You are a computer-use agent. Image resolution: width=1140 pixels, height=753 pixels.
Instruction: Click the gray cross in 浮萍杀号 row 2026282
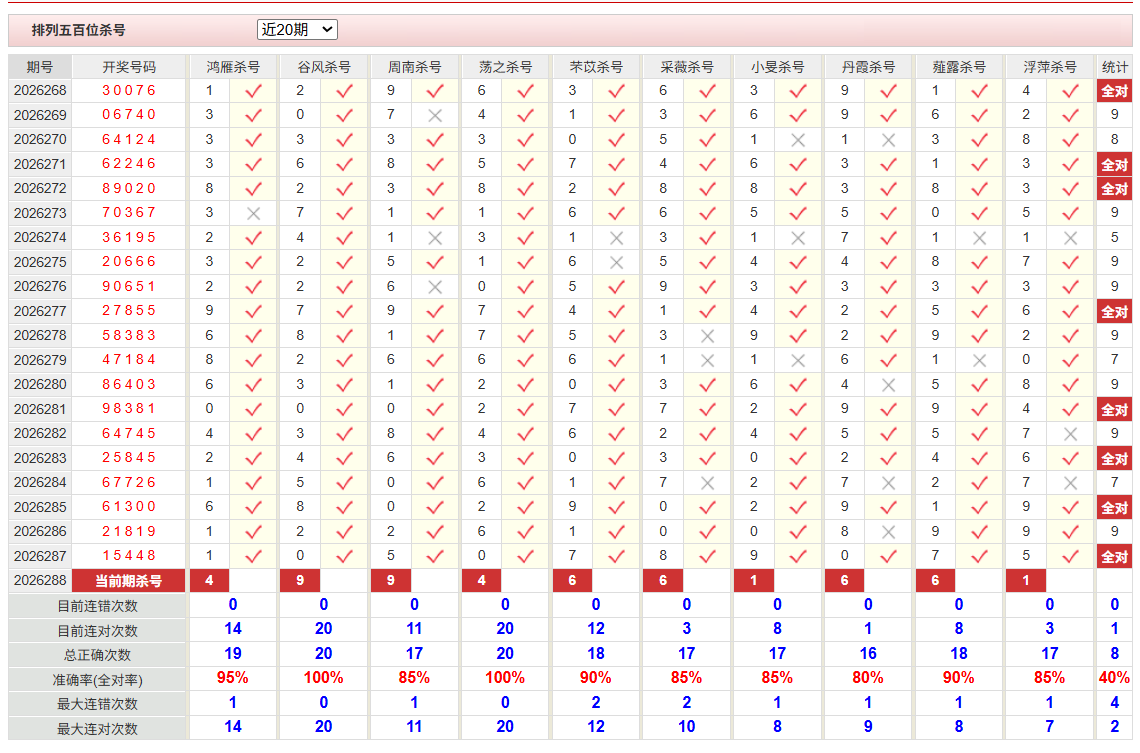point(1070,434)
